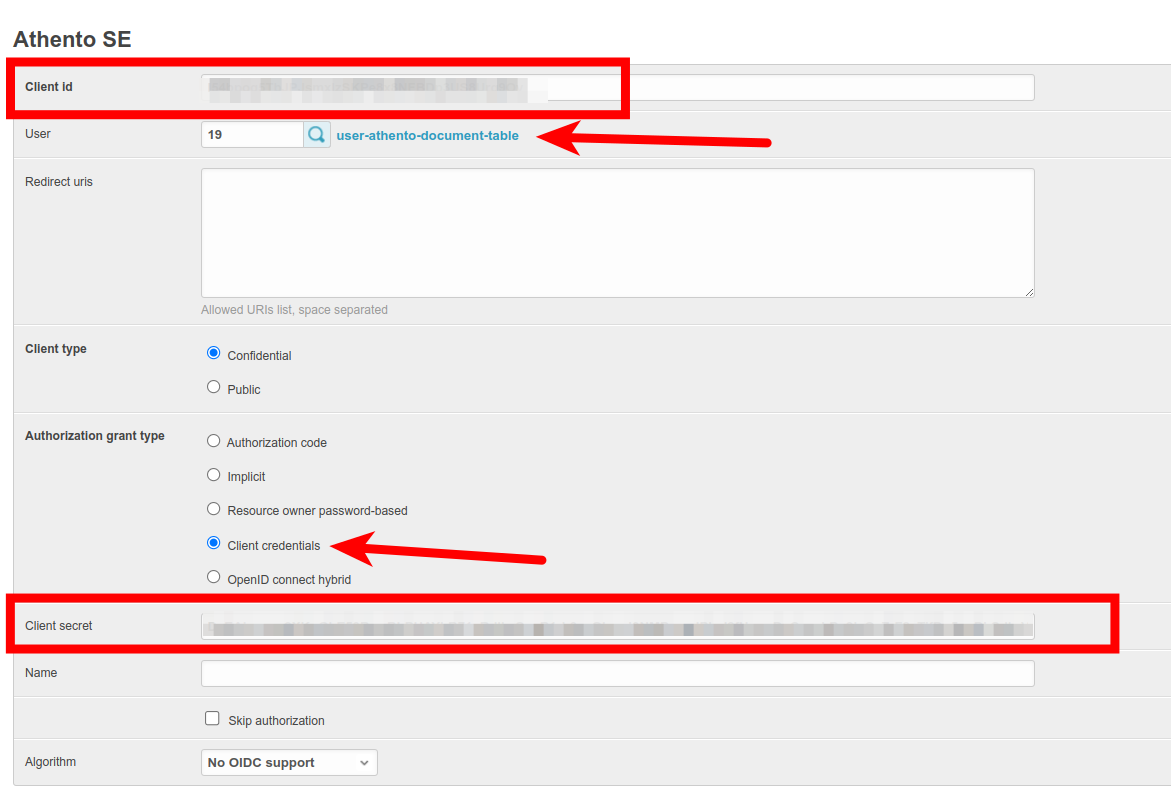Open the user-athento-document-table link
1171x808 pixels.
[427, 136]
